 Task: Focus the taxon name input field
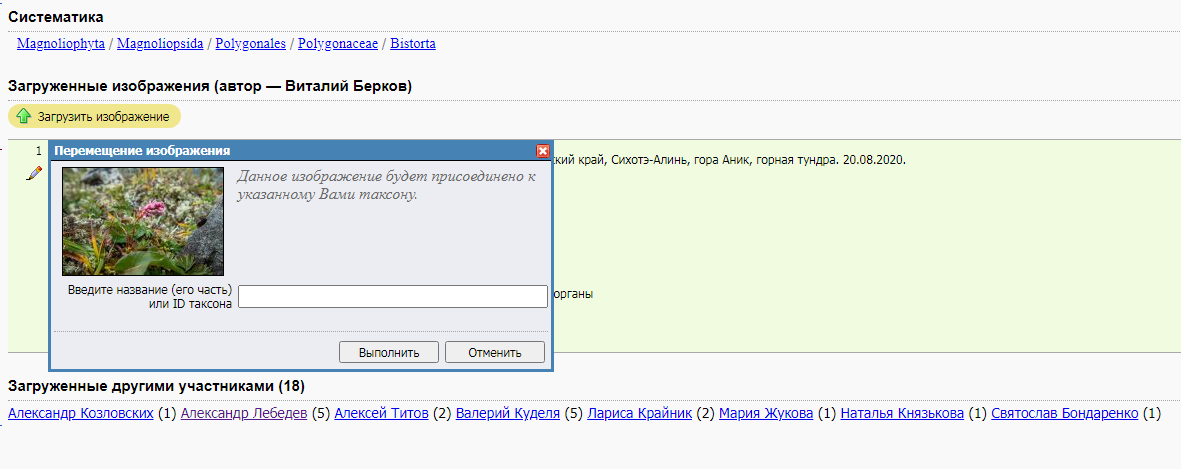tap(393, 297)
